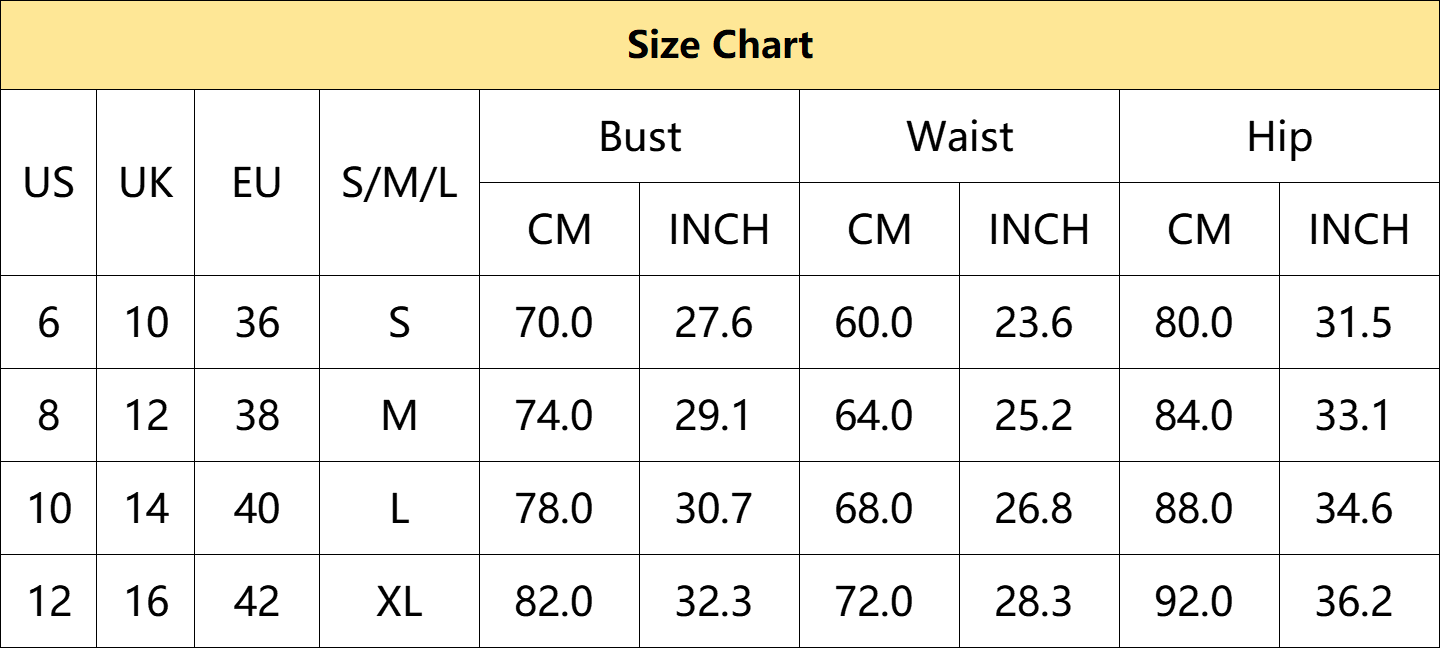
Task: Click the INCH subheader under Hip
Action: 1359,229
